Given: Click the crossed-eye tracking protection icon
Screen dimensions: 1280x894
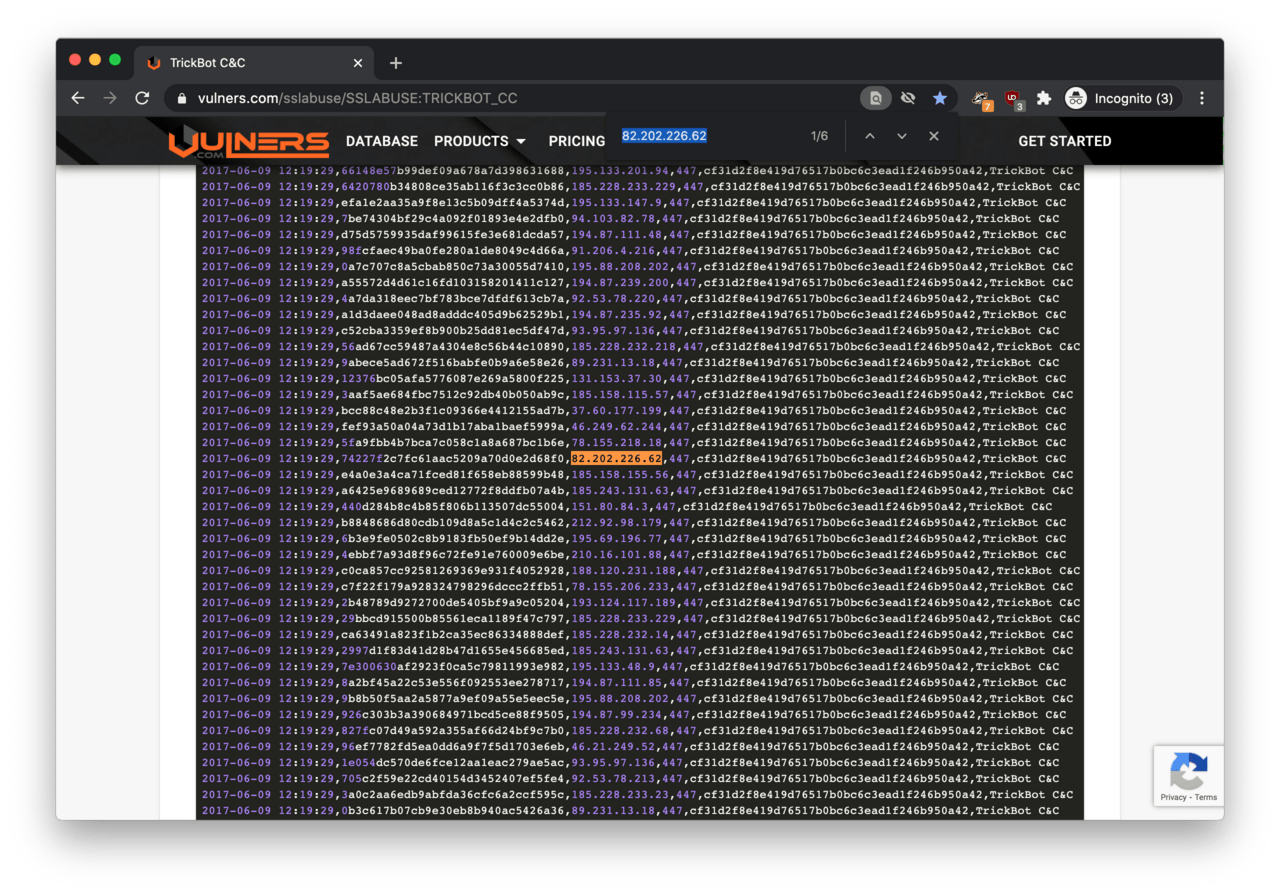Looking at the screenshot, I should pos(908,98).
